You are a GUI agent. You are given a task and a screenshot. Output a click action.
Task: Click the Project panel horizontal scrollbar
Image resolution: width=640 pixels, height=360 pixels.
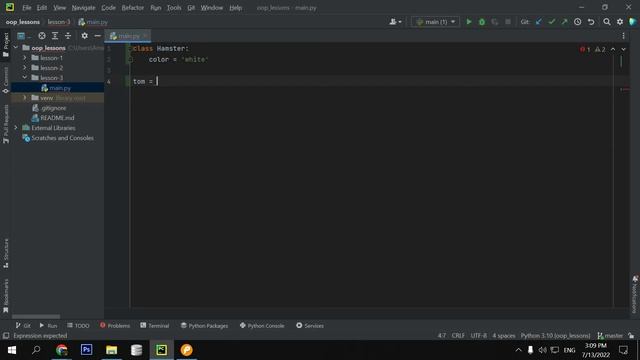pos(36,316)
